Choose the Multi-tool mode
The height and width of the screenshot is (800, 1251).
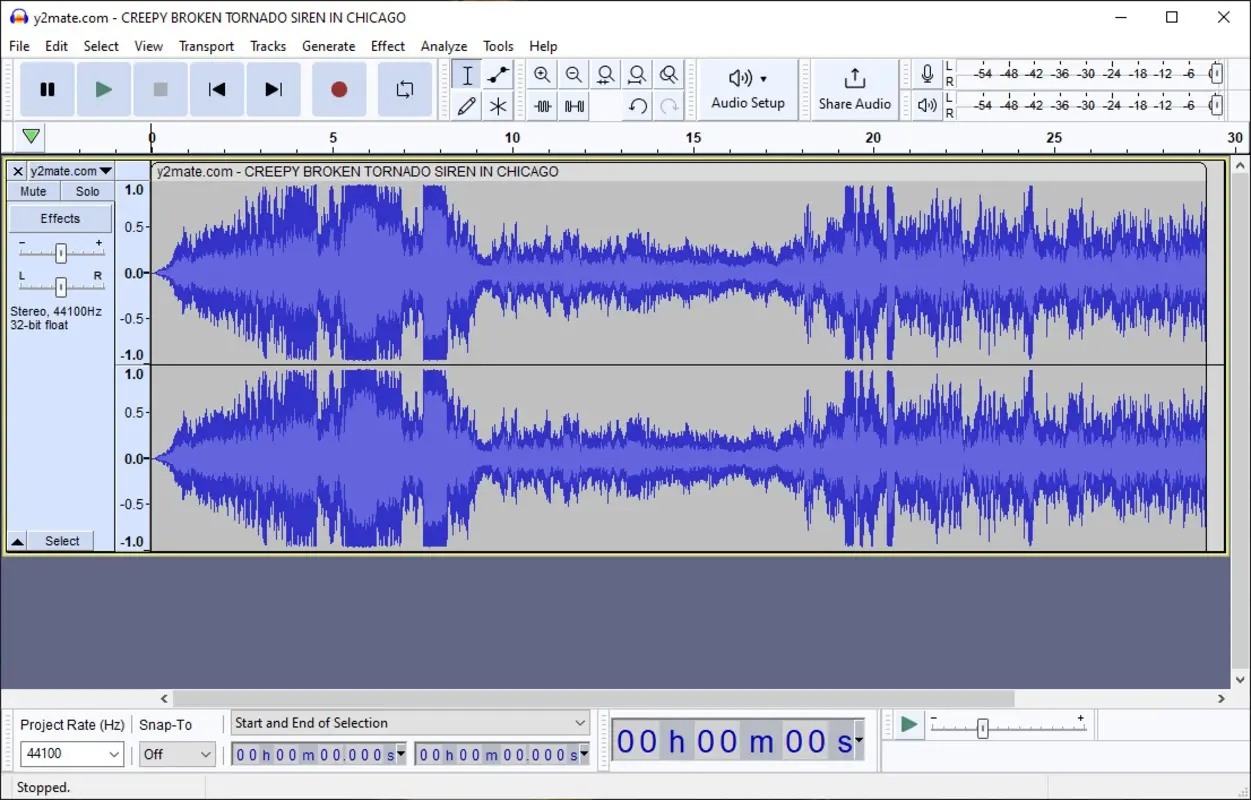[498, 105]
